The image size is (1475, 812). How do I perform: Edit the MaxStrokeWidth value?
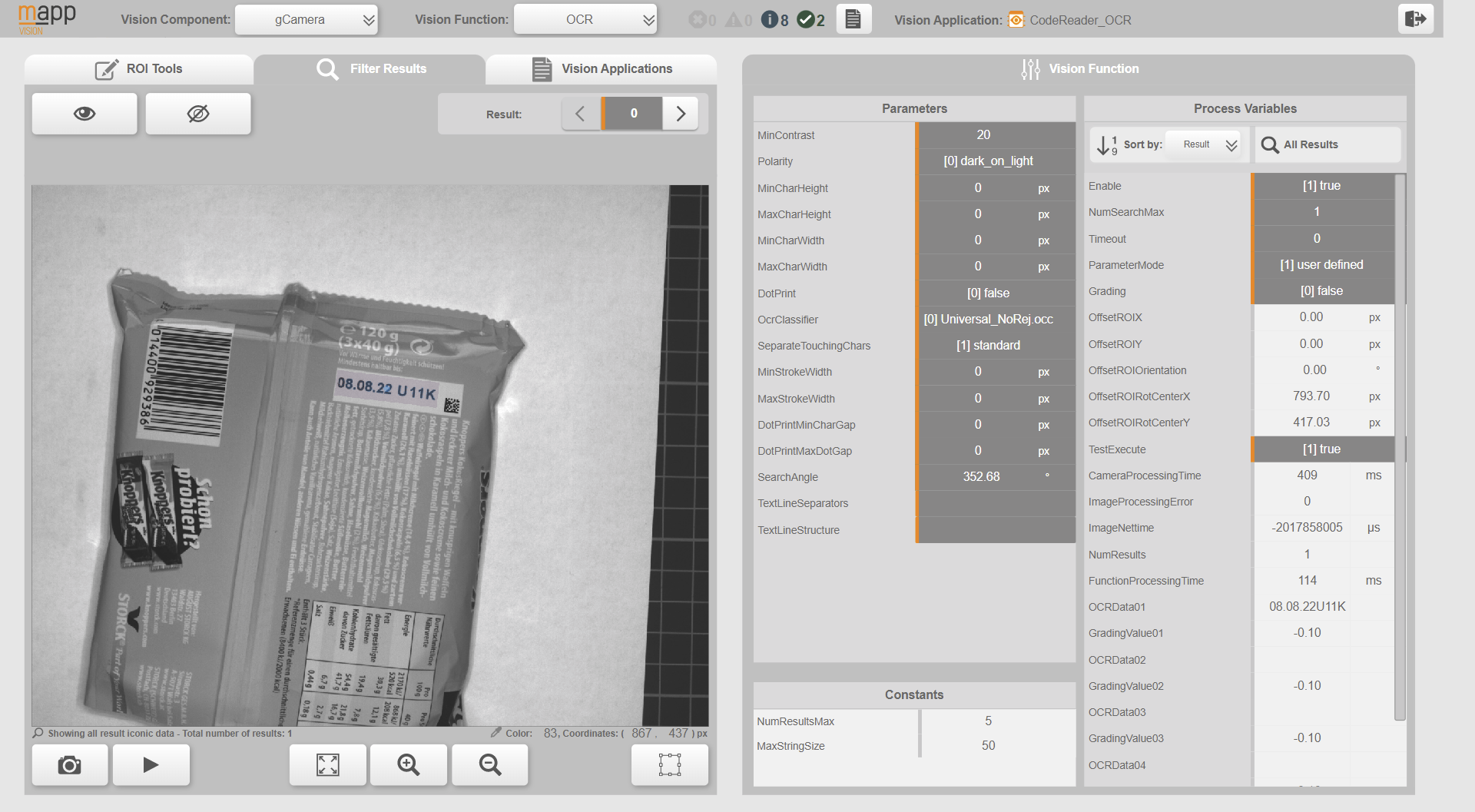click(x=996, y=399)
